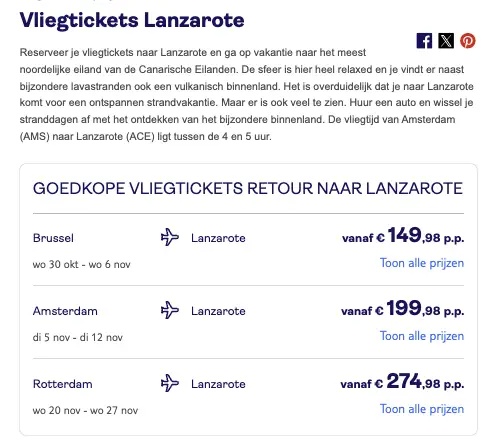This screenshot has height=442, width=487.
Task: Click the dates di 5 nov - di 12 nov
Action: 78,338
